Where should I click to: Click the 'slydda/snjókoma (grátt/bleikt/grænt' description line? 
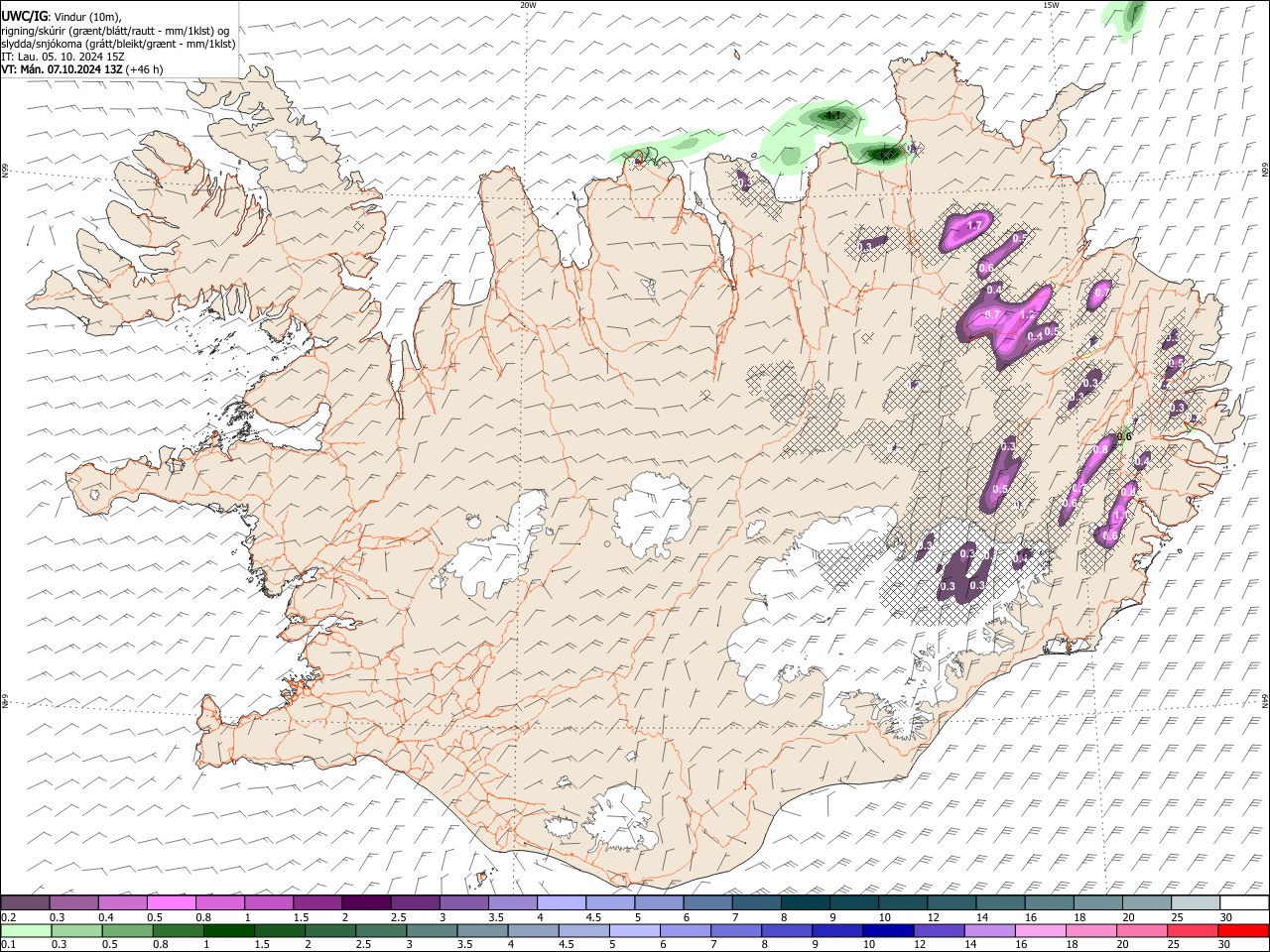click(118, 44)
